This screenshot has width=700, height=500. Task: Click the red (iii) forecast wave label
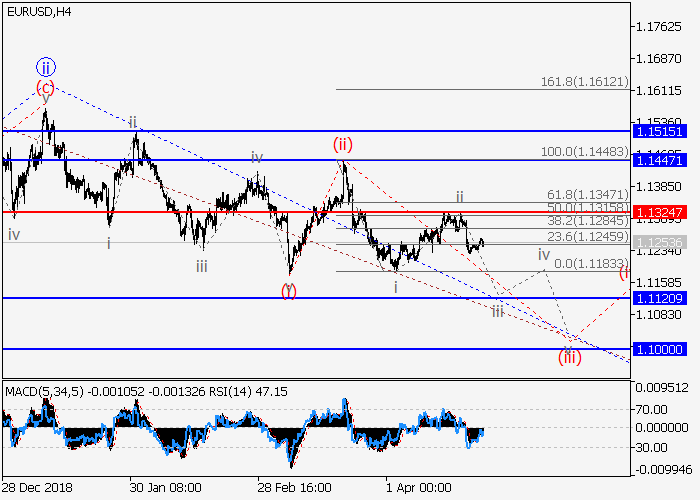[570, 356]
